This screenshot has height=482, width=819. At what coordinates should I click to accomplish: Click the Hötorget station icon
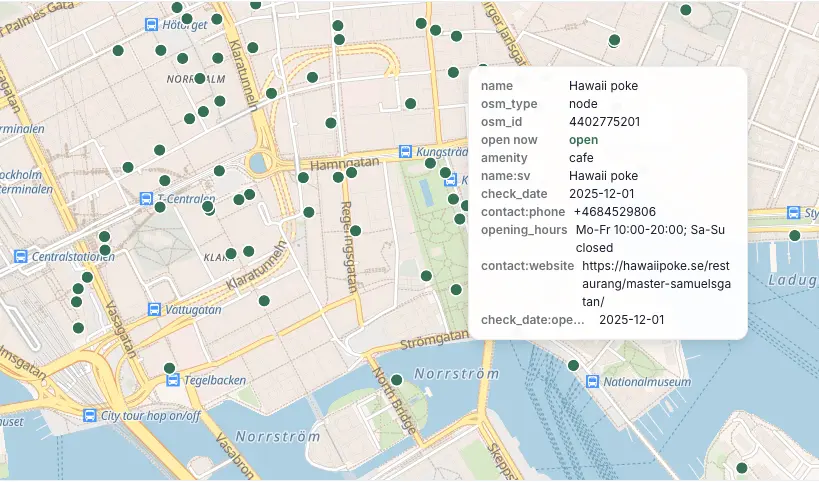[151, 24]
